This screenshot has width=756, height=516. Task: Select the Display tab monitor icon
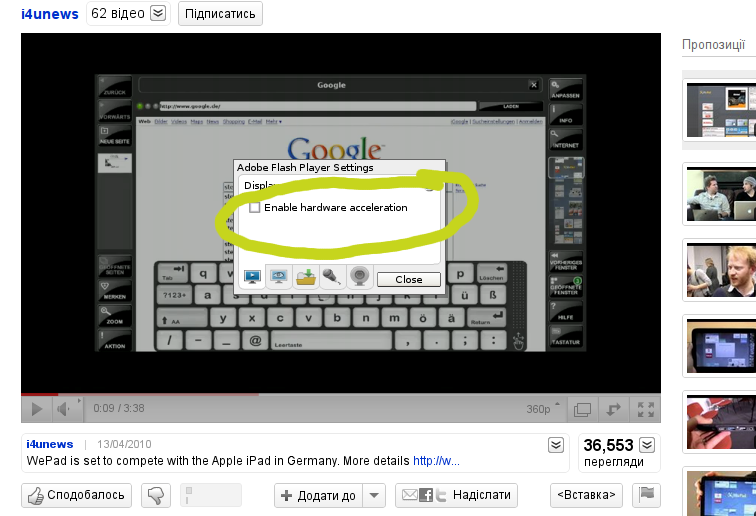252,276
